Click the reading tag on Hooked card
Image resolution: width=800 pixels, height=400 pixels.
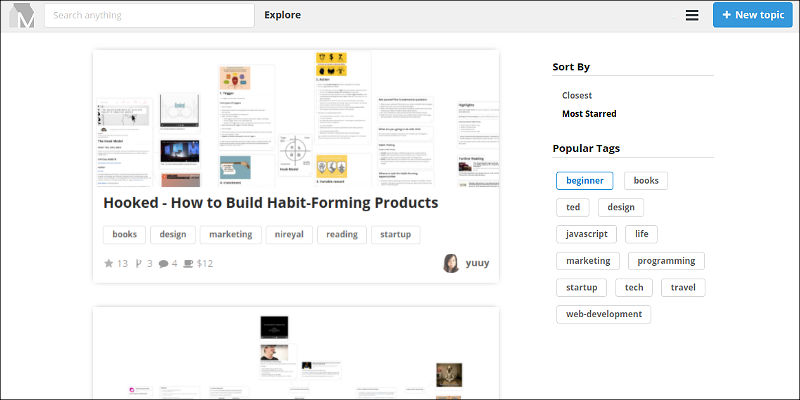tap(342, 235)
